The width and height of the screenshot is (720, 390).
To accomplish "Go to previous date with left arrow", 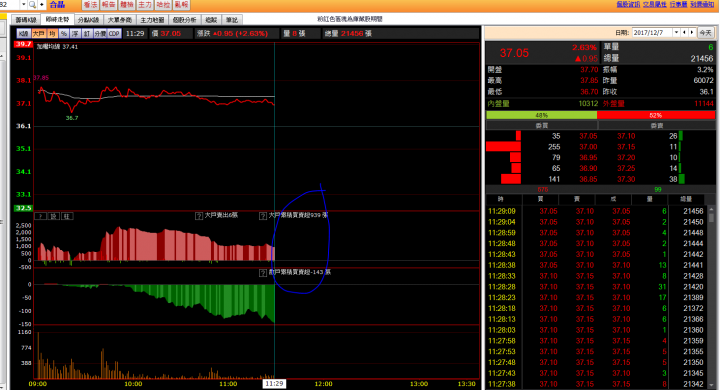I will [684, 33].
